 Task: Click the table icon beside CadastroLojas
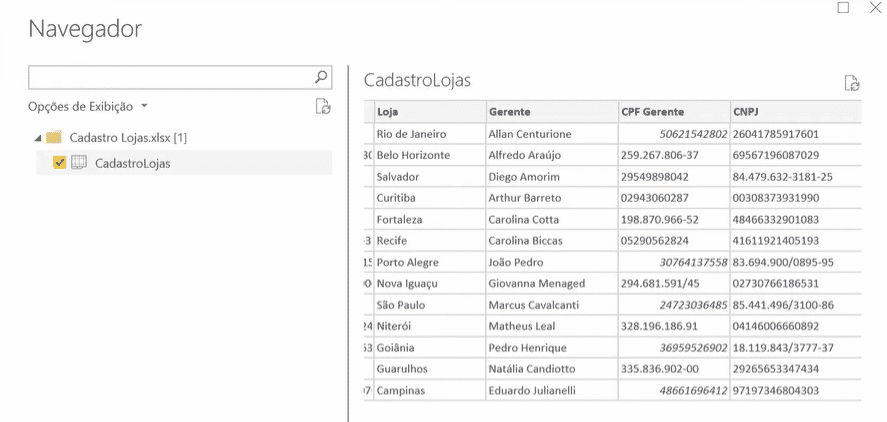[x=79, y=163]
